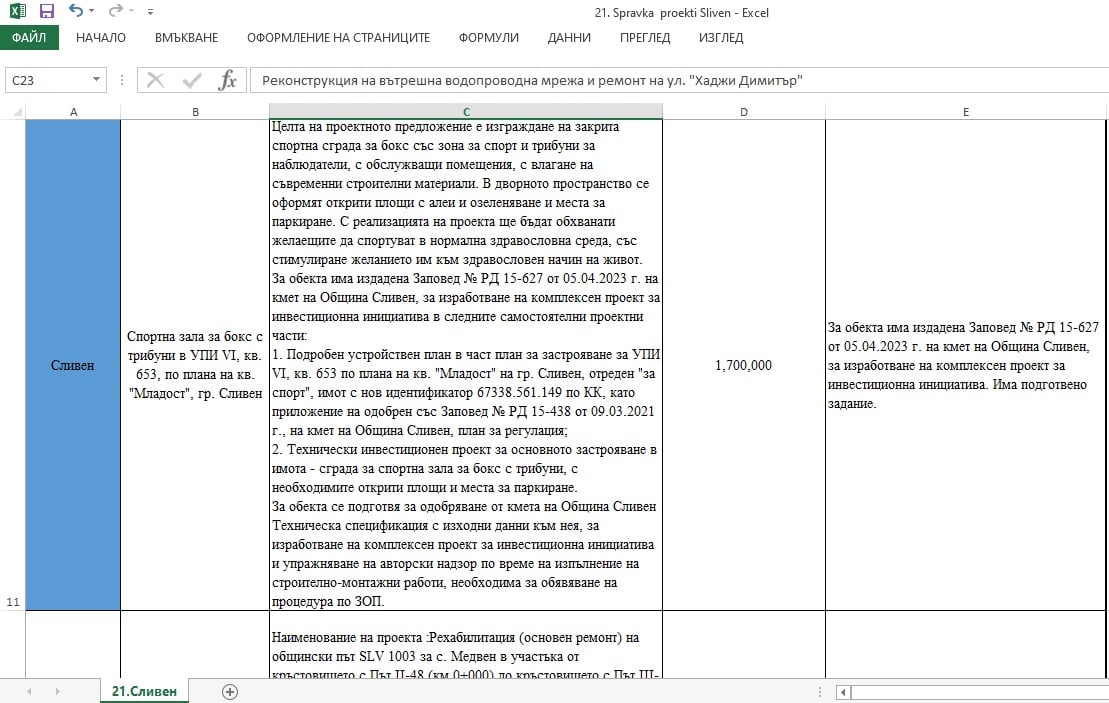Add a new sheet with plus icon

coord(230,691)
